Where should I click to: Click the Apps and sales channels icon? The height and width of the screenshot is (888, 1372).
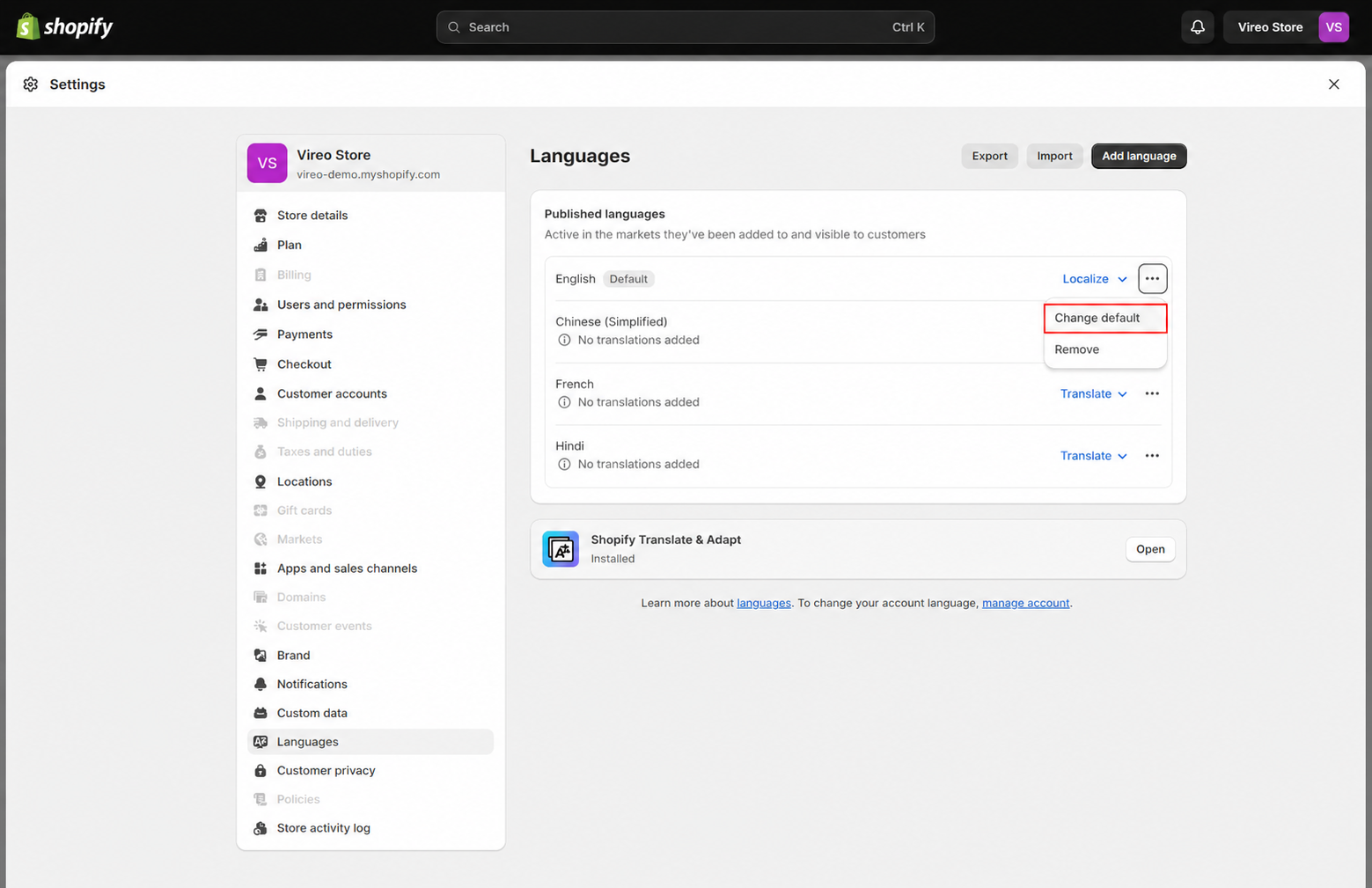tap(260, 569)
